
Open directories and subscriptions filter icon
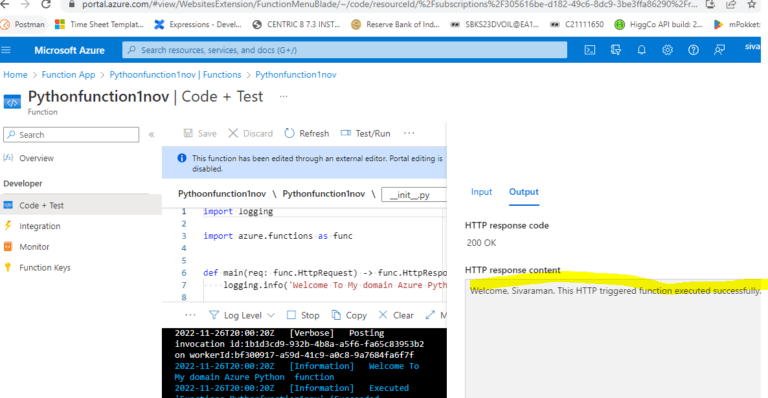616,50
